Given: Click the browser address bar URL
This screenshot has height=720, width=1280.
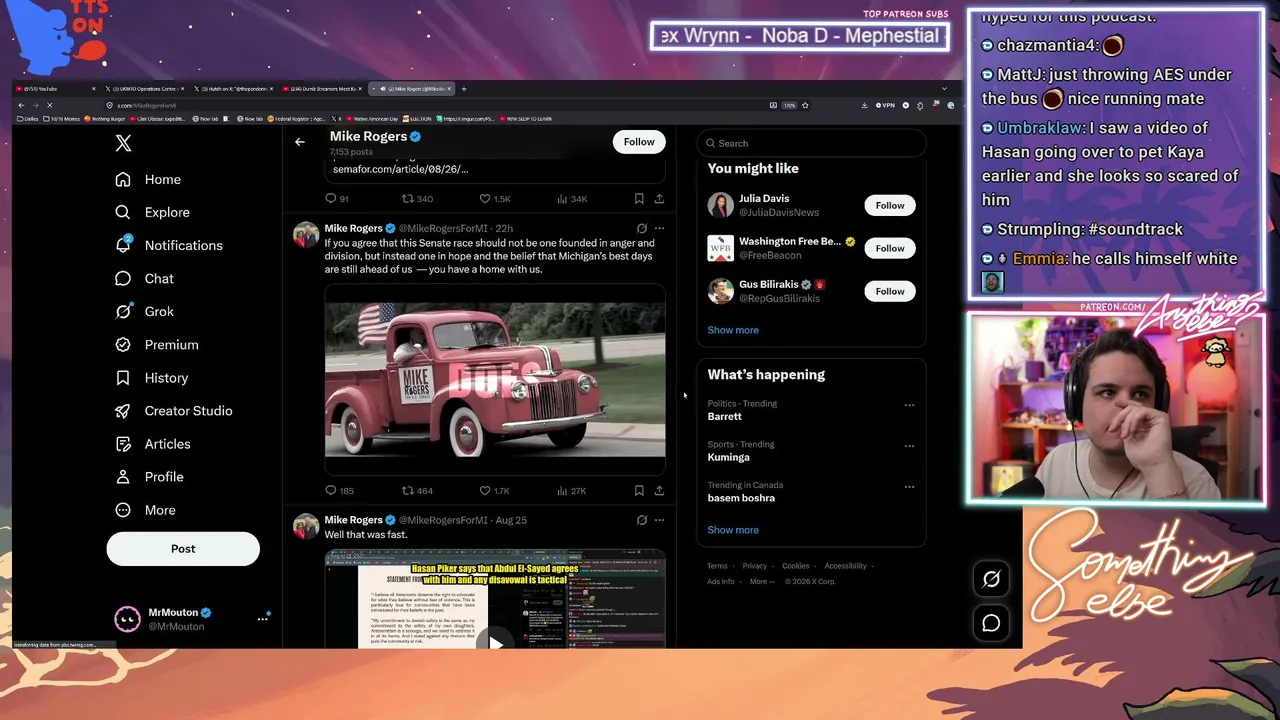Looking at the screenshot, I should coord(147,105).
